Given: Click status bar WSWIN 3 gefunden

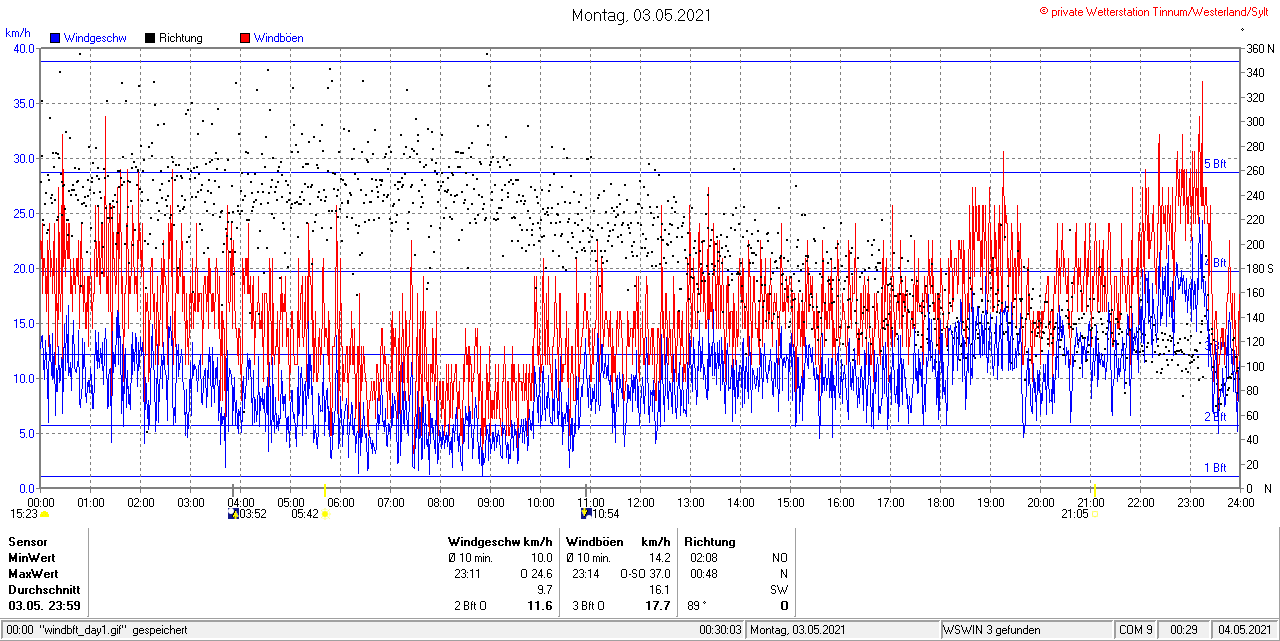Looking at the screenshot, I should point(991,630).
